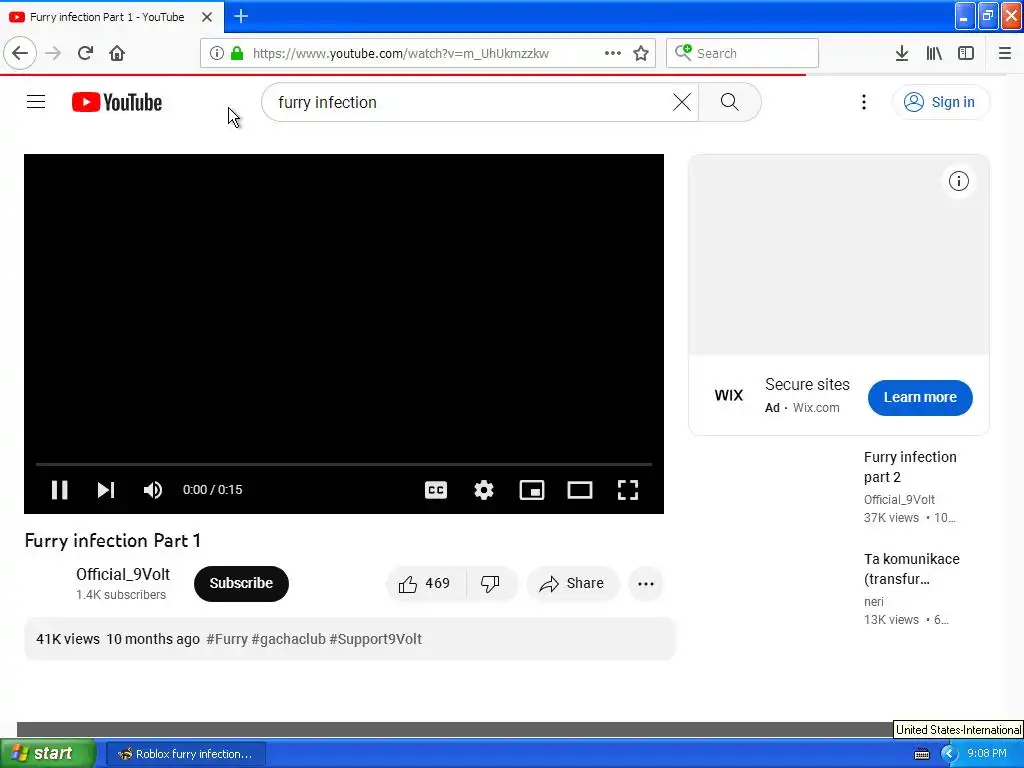Image resolution: width=1024 pixels, height=768 pixels.
Task: Enter full screen mode
Action: (x=628, y=490)
